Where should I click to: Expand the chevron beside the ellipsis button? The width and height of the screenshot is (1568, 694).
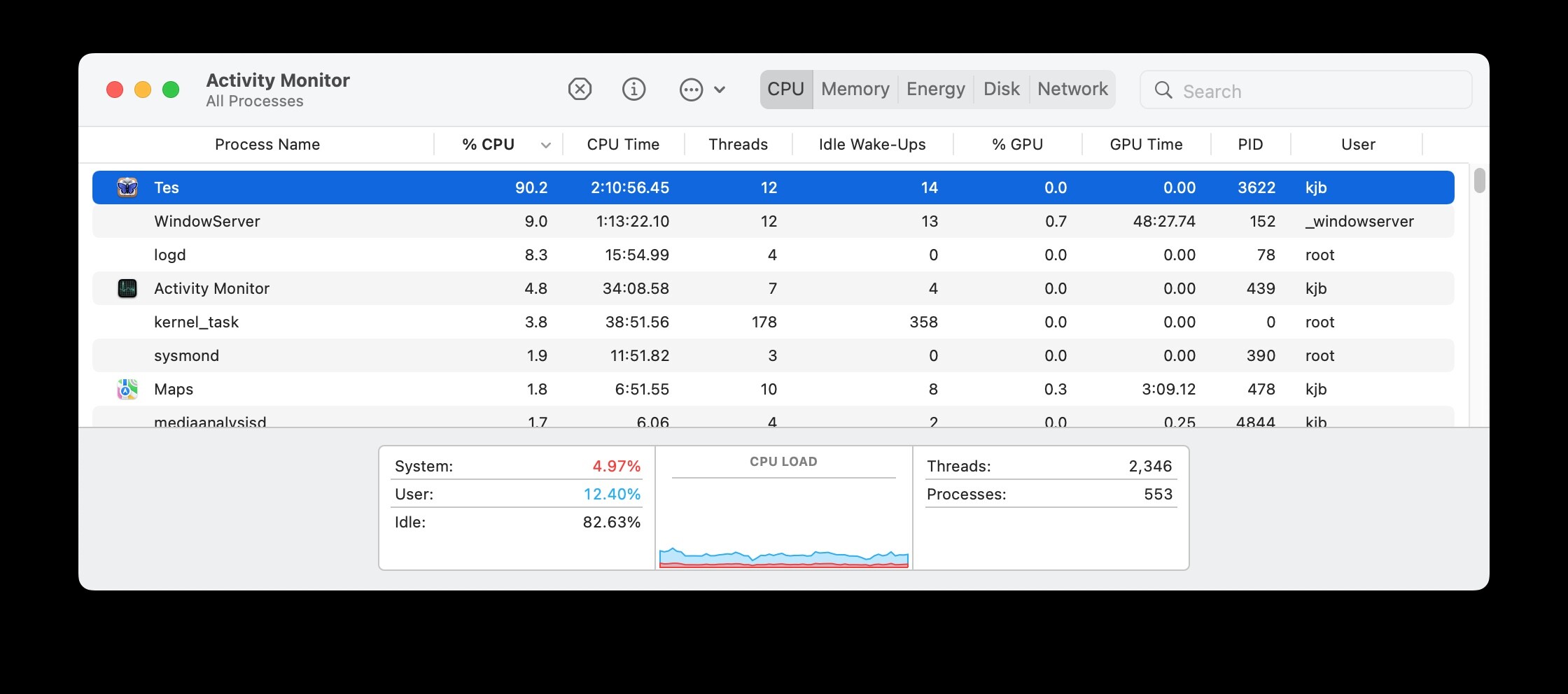tap(720, 90)
